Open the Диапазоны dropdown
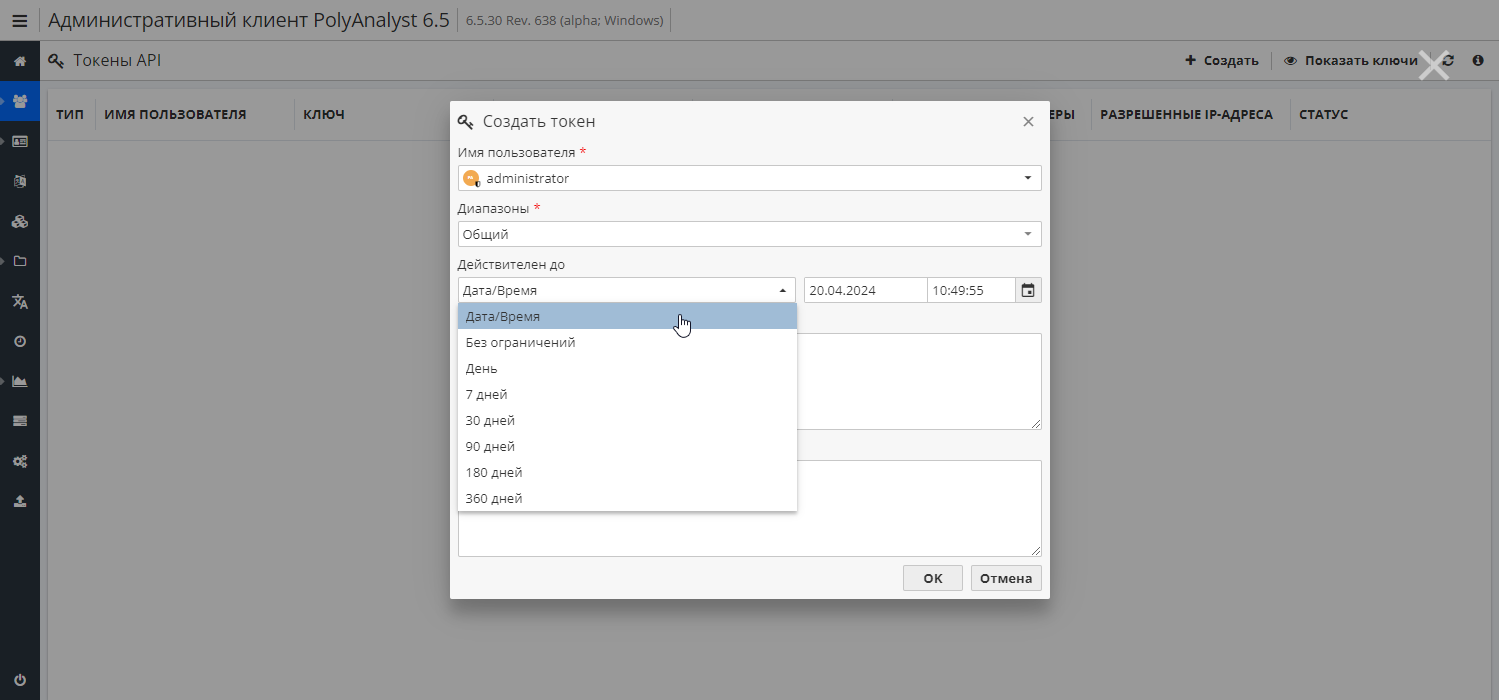Screen dimensions: 1499x700 749,234
